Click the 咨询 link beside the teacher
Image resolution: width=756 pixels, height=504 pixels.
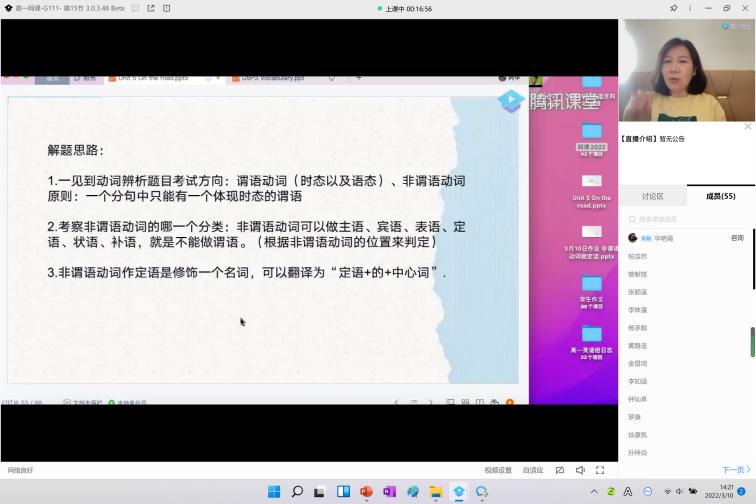737,238
